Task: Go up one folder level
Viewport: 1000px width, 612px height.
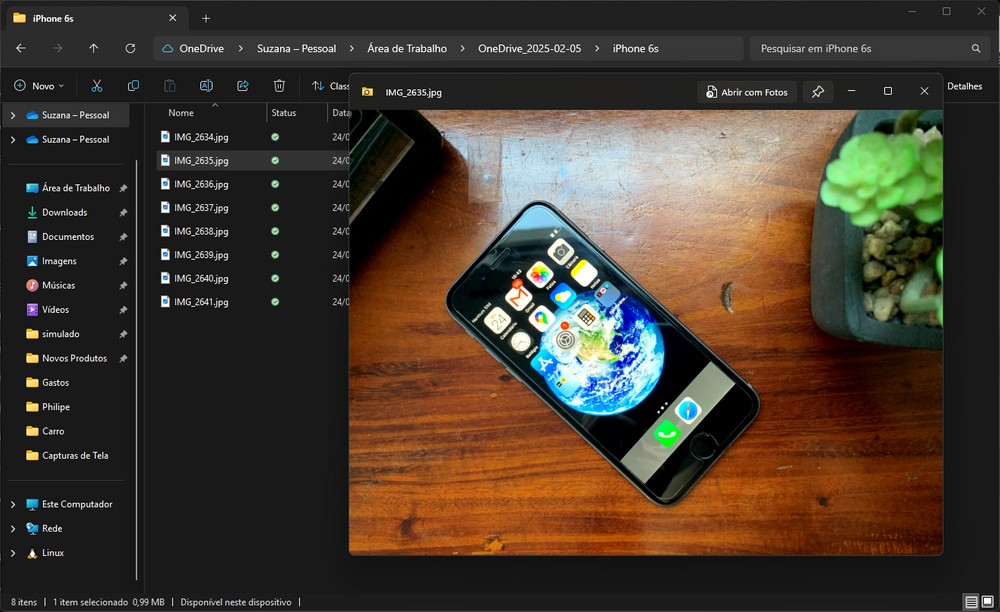Action: (93, 48)
